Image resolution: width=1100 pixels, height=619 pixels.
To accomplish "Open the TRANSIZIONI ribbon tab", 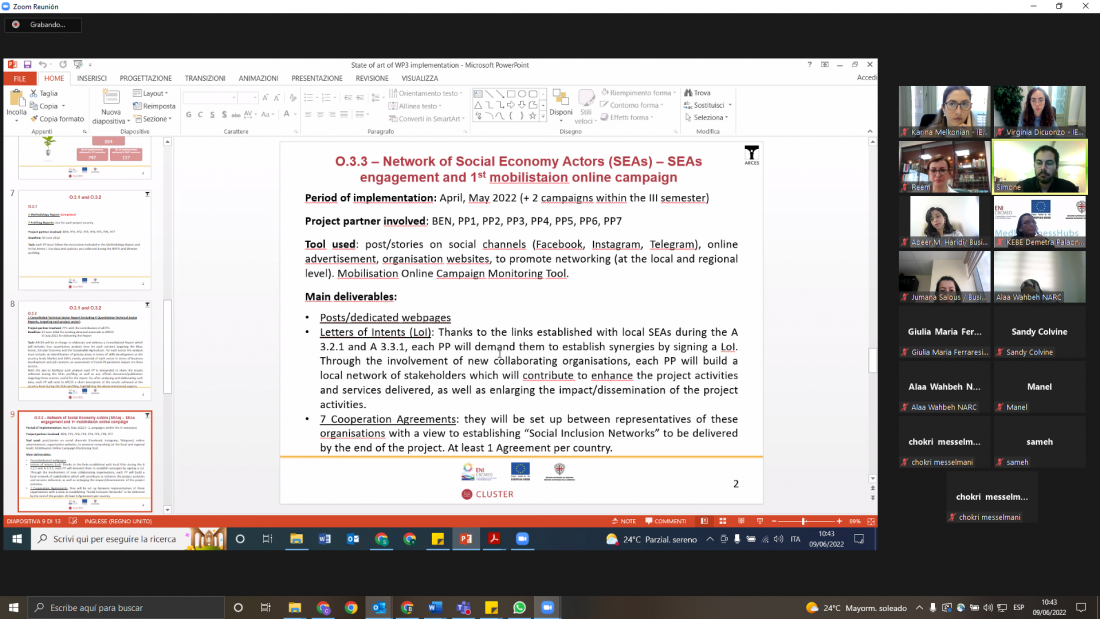I will (x=205, y=78).
